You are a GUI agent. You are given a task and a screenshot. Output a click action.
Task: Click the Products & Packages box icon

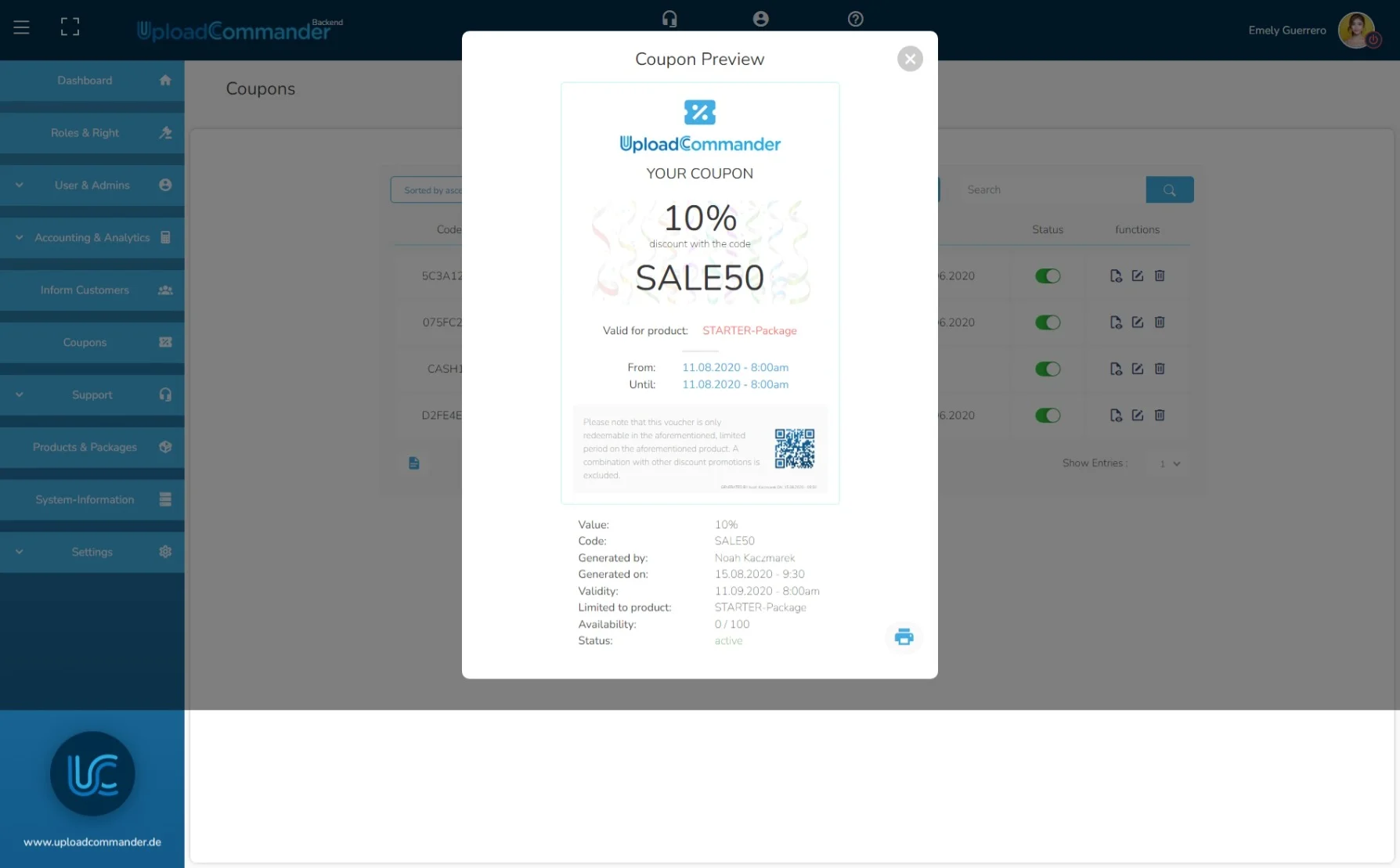coord(165,448)
